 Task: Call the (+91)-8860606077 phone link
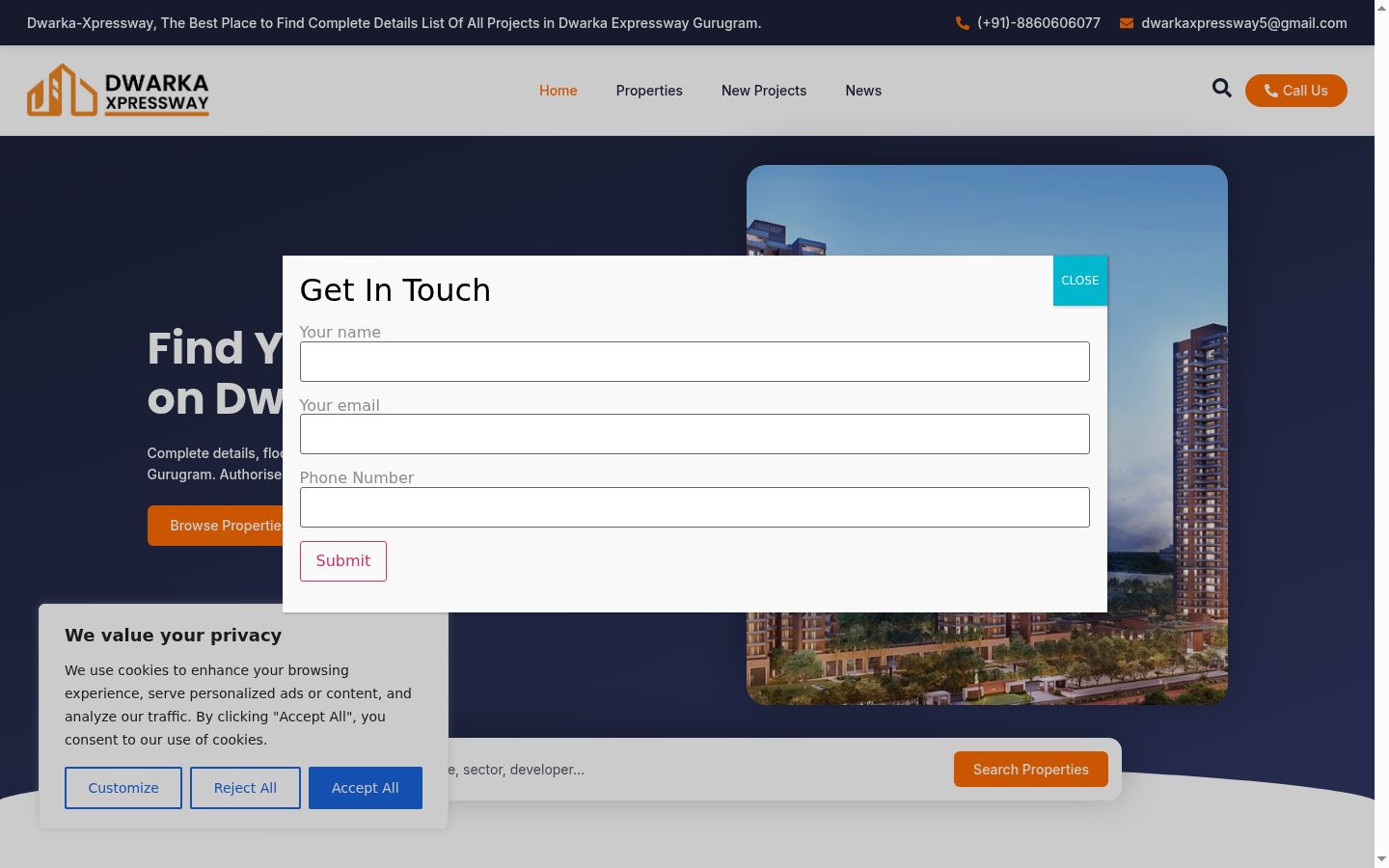point(1039,23)
